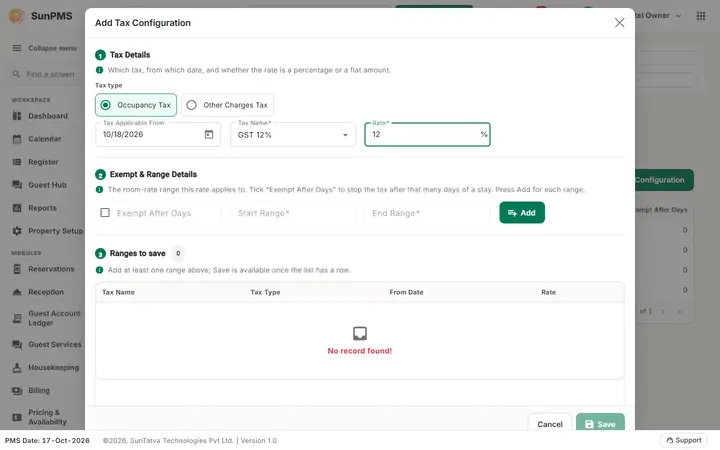
Task: Open Register in the sidebar
Action: click(43, 162)
